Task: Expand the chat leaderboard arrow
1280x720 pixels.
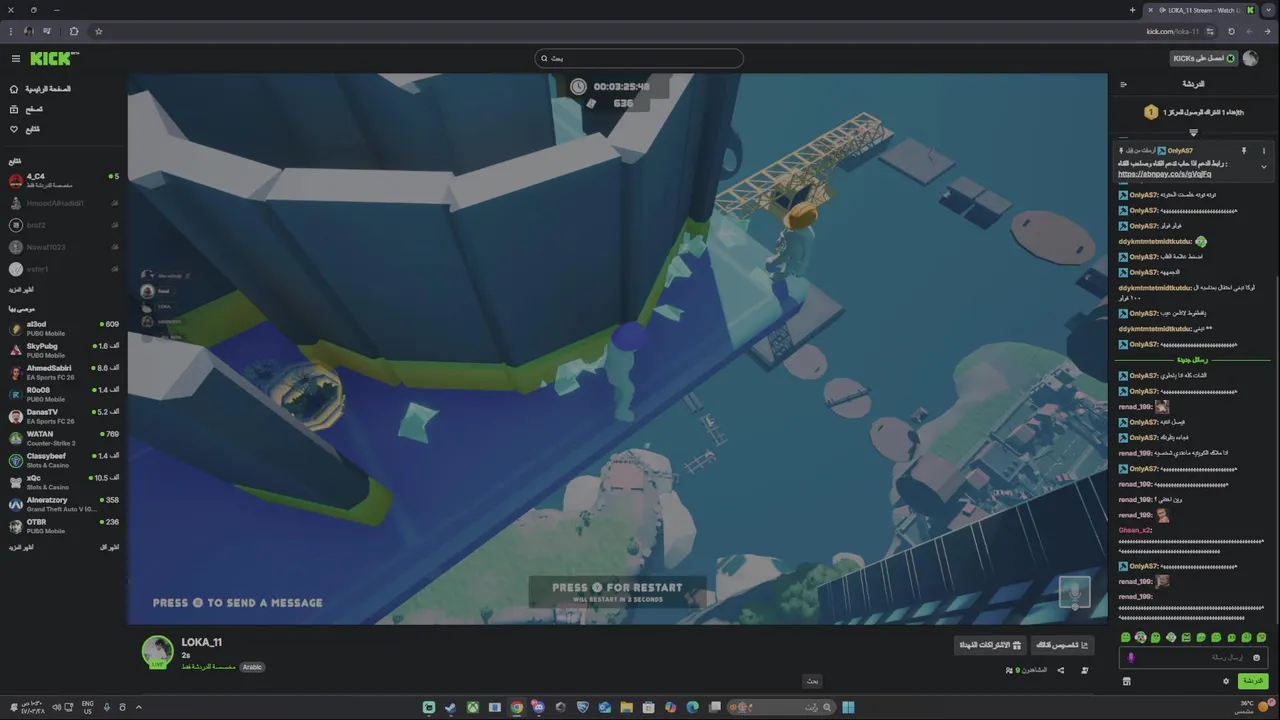Action: tap(1193, 133)
